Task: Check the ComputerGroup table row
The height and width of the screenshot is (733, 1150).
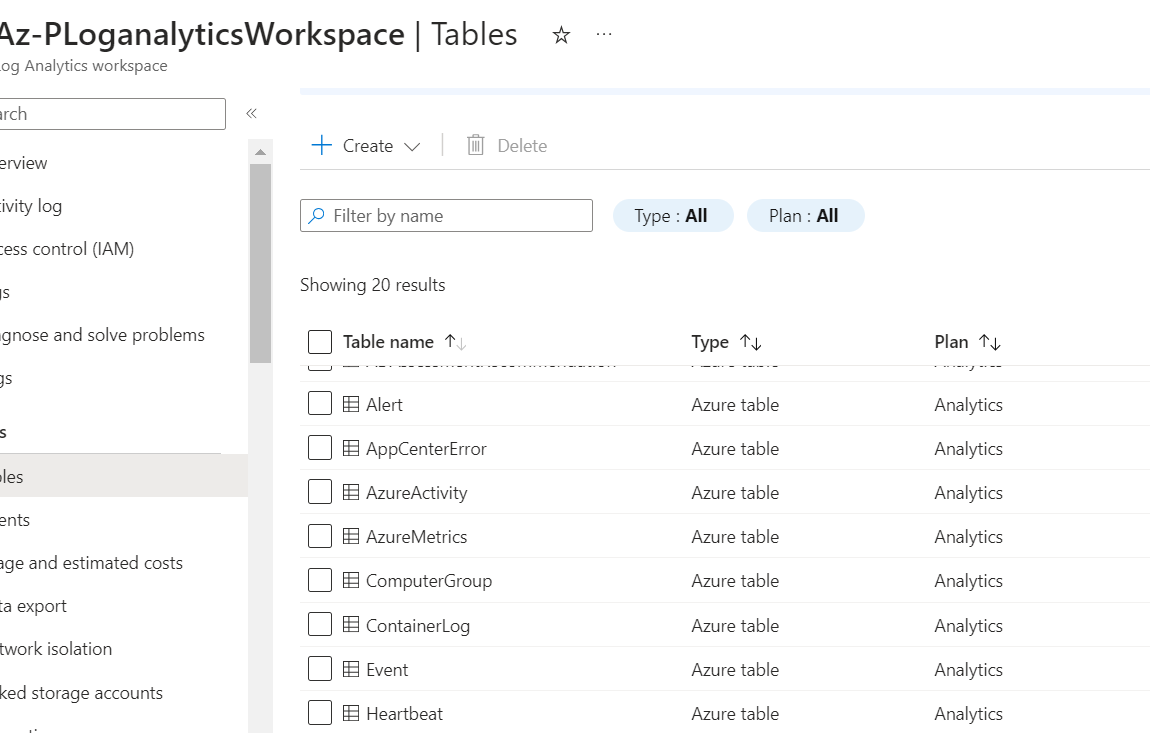Action: coord(320,580)
